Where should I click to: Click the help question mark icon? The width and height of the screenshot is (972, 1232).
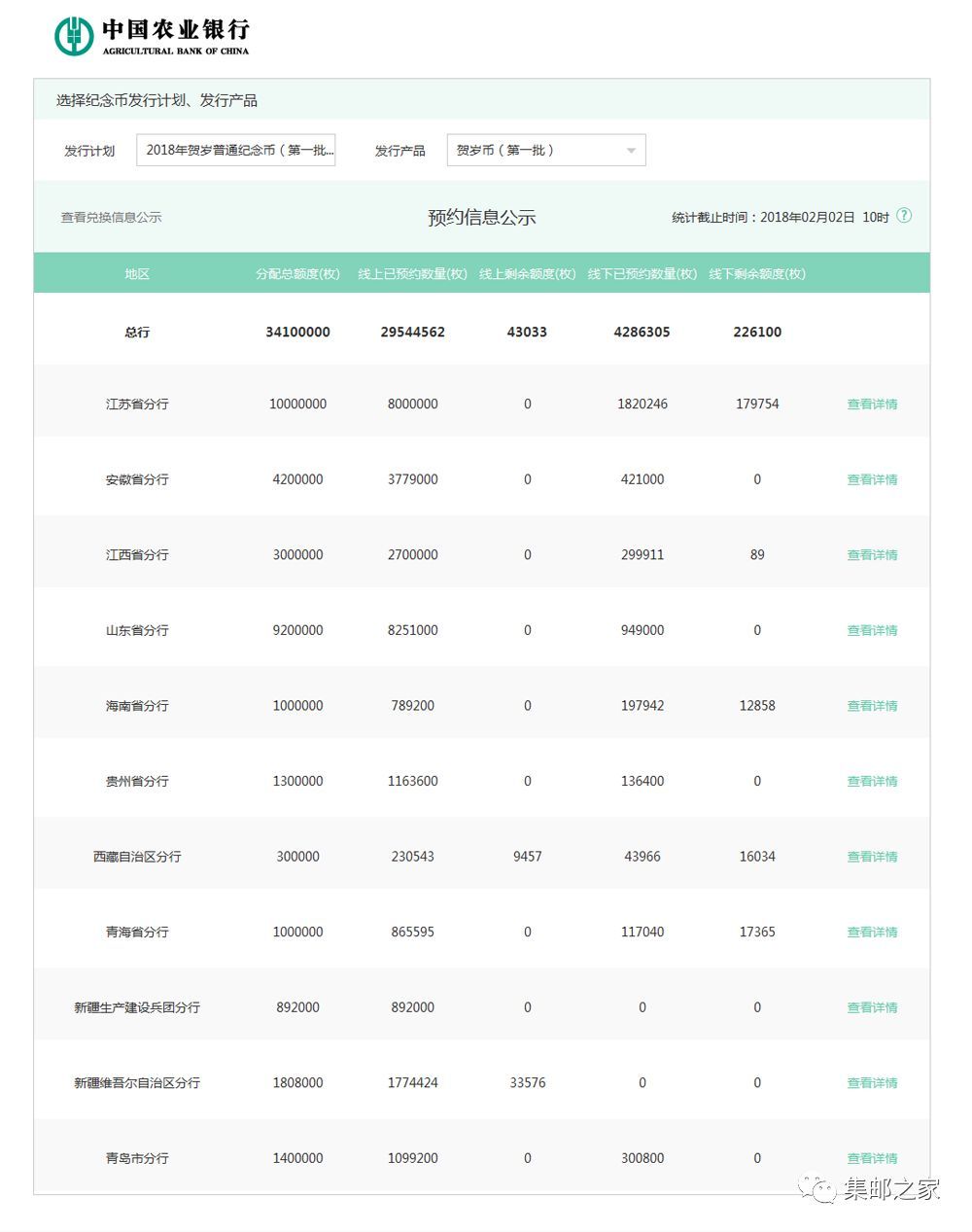pos(904,216)
